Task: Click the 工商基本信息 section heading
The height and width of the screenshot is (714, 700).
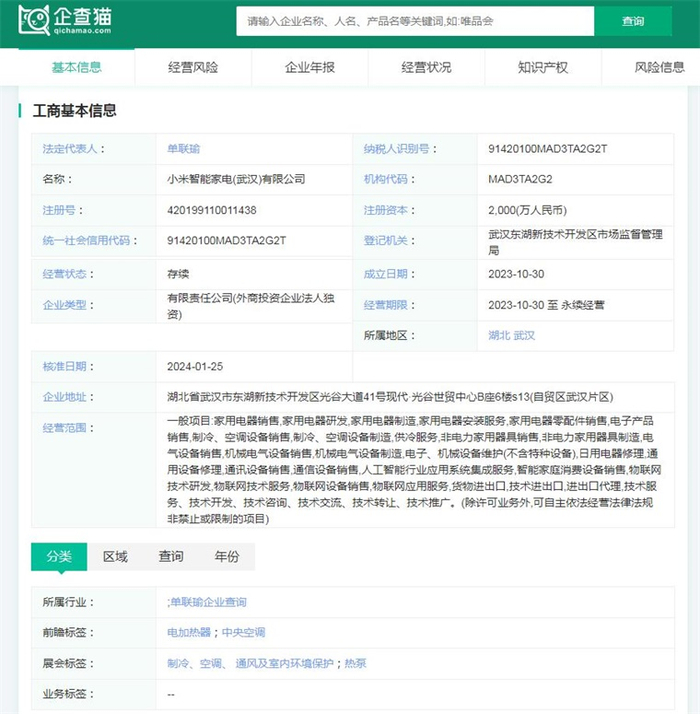Action: (x=75, y=111)
